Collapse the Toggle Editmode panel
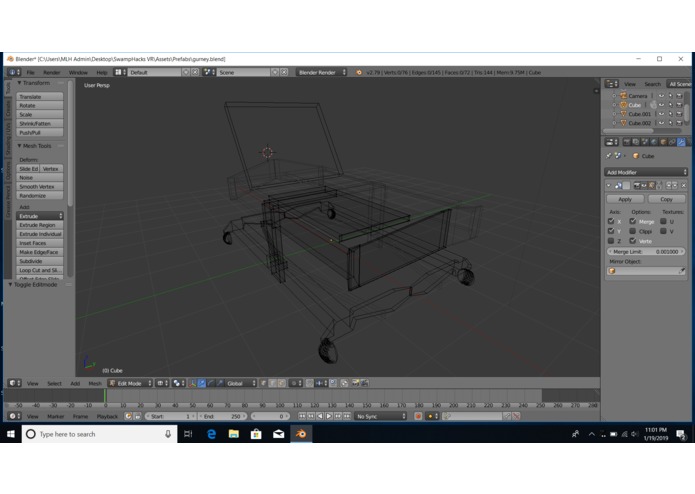This screenshot has height=494, width=695. click(x=10, y=284)
